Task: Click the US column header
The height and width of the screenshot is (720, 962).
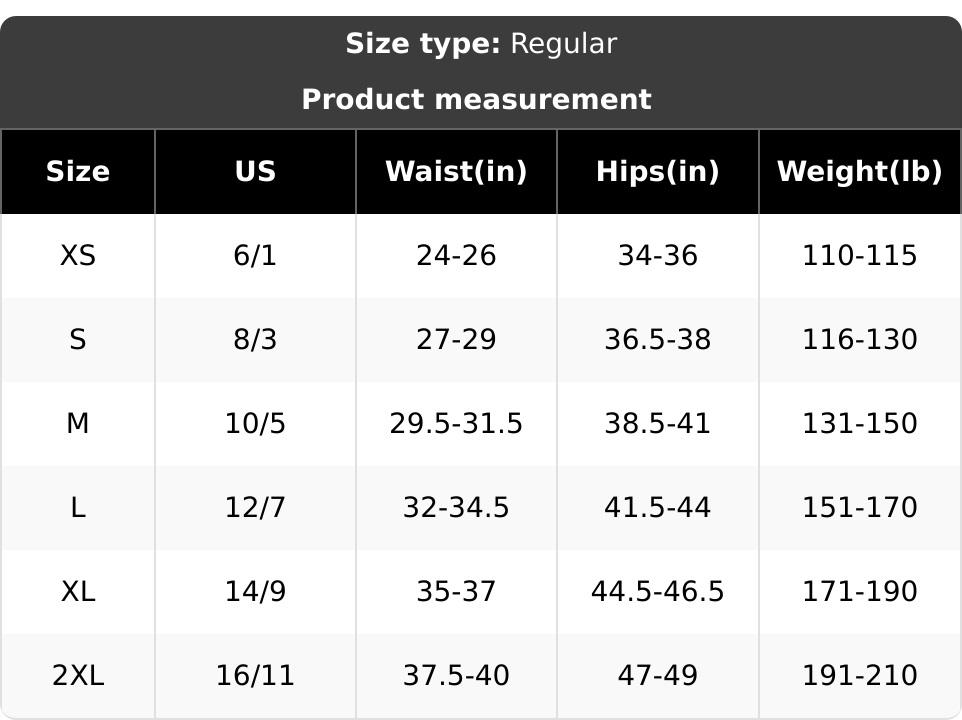Action: click(255, 172)
